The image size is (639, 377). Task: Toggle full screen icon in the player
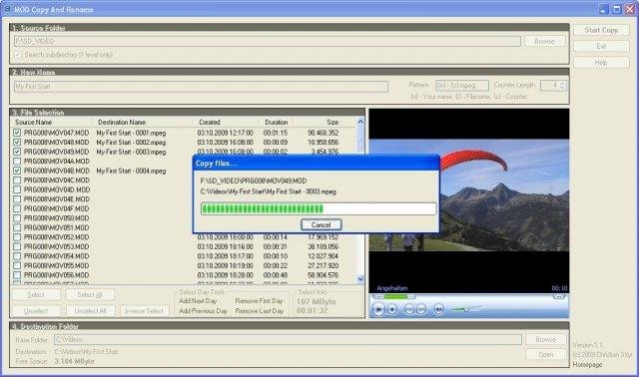pyautogui.click(x=559, y=297)
